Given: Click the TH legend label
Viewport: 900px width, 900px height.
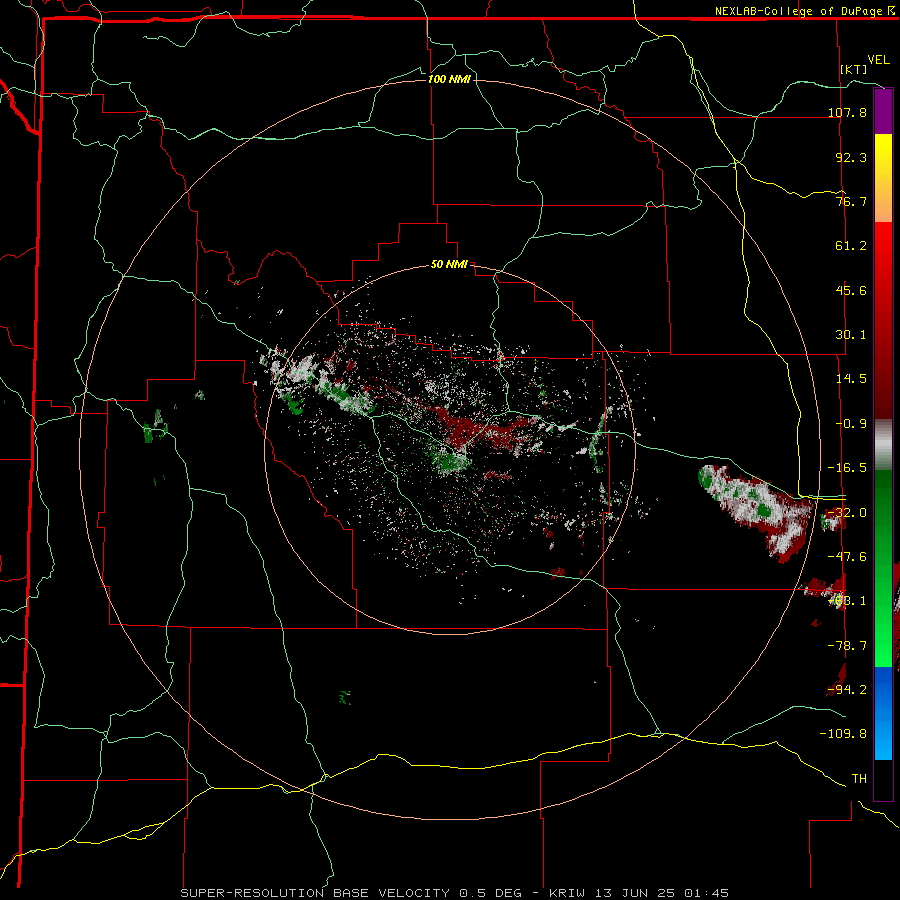Looking at the screenshot, I should [x=859, y=778].
